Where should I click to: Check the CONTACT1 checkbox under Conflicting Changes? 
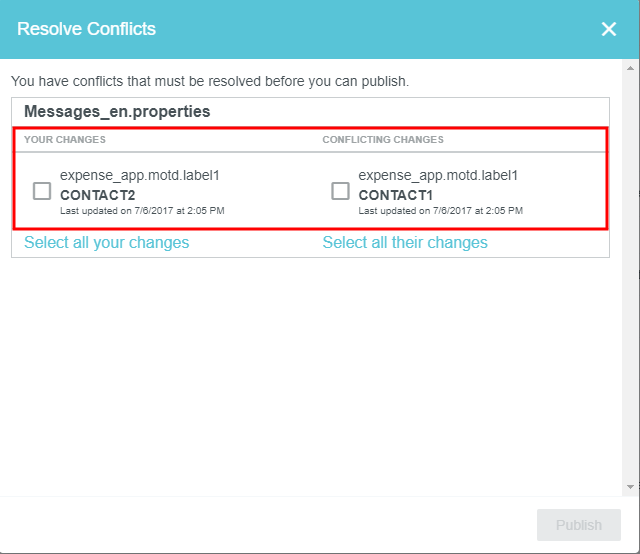coord(341,191)
